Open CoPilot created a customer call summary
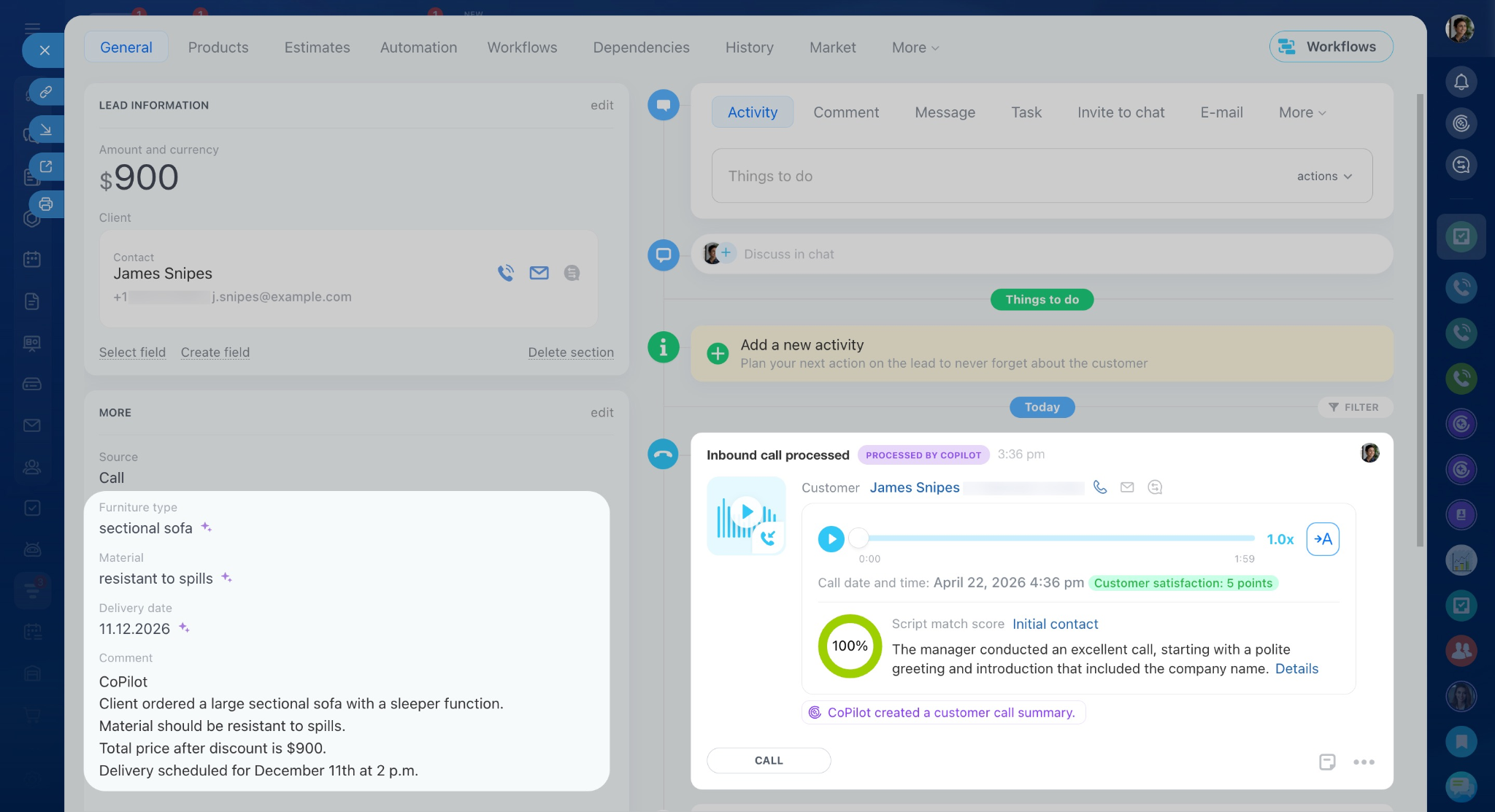Image resolution: width=1495 pixels, height=812 pixels. pos(943,713)
